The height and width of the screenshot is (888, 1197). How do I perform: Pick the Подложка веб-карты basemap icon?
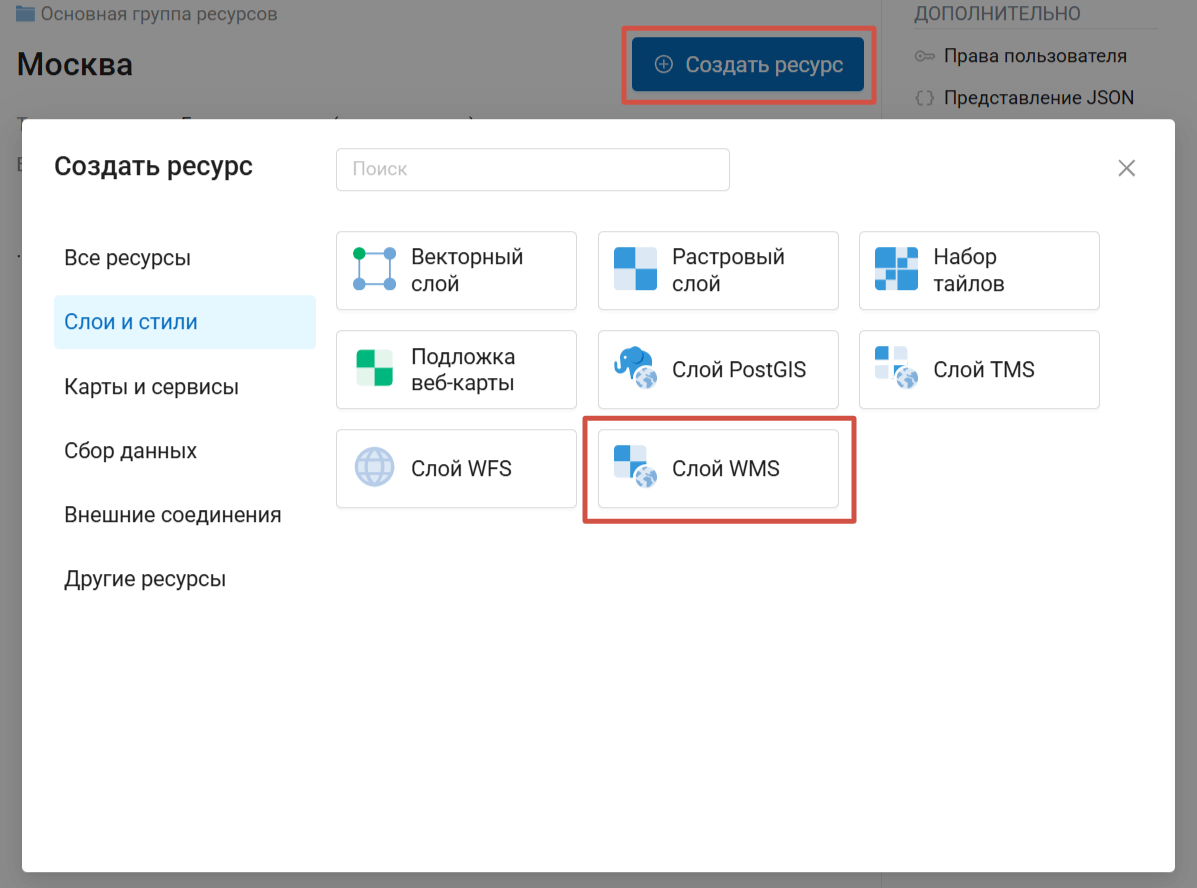coord(375,369)
